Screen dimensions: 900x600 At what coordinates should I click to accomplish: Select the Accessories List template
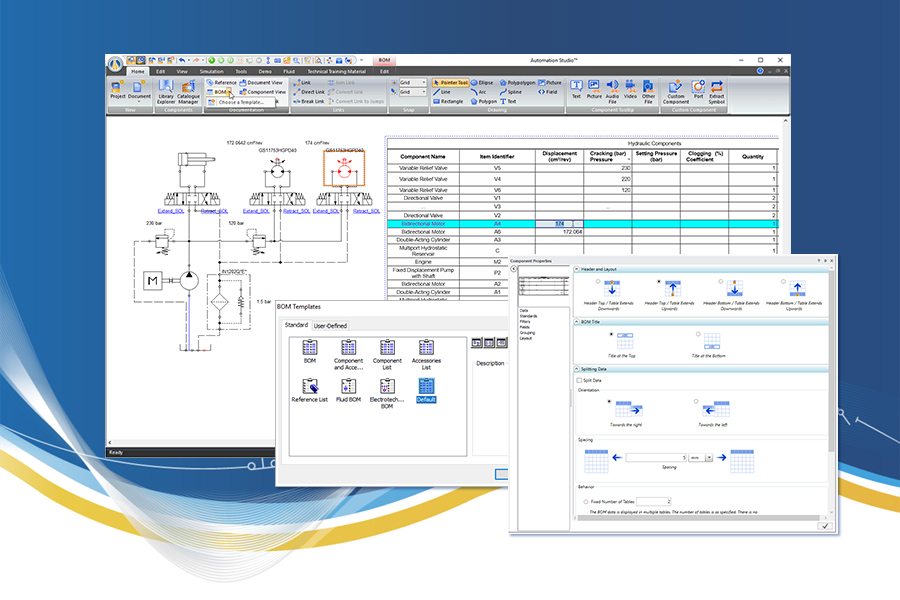pos(426,355)
